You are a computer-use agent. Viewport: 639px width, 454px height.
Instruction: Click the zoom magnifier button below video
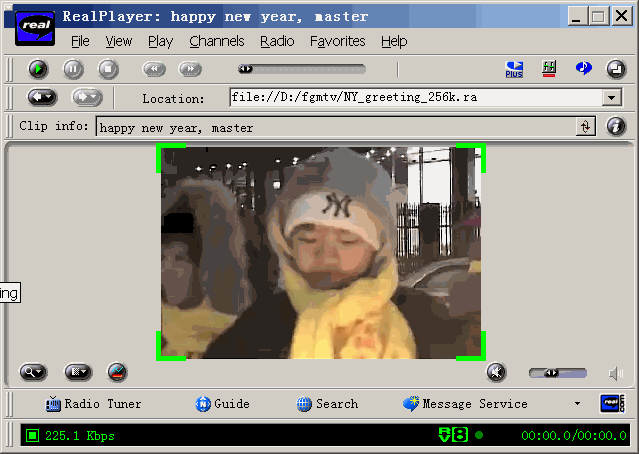click(x=33, y=372)
